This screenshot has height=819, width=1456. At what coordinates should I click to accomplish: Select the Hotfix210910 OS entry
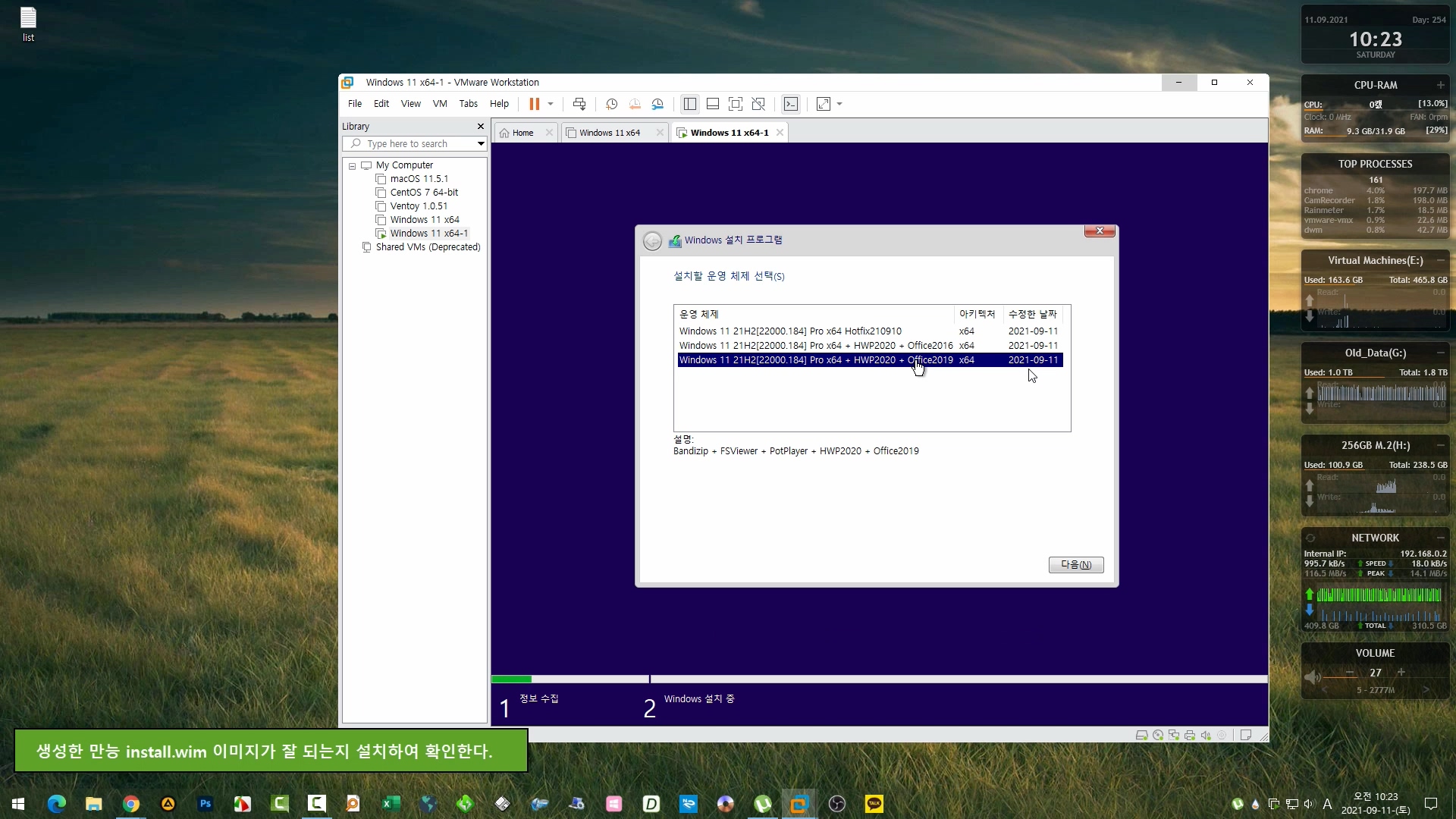click(x=790, y=331)
